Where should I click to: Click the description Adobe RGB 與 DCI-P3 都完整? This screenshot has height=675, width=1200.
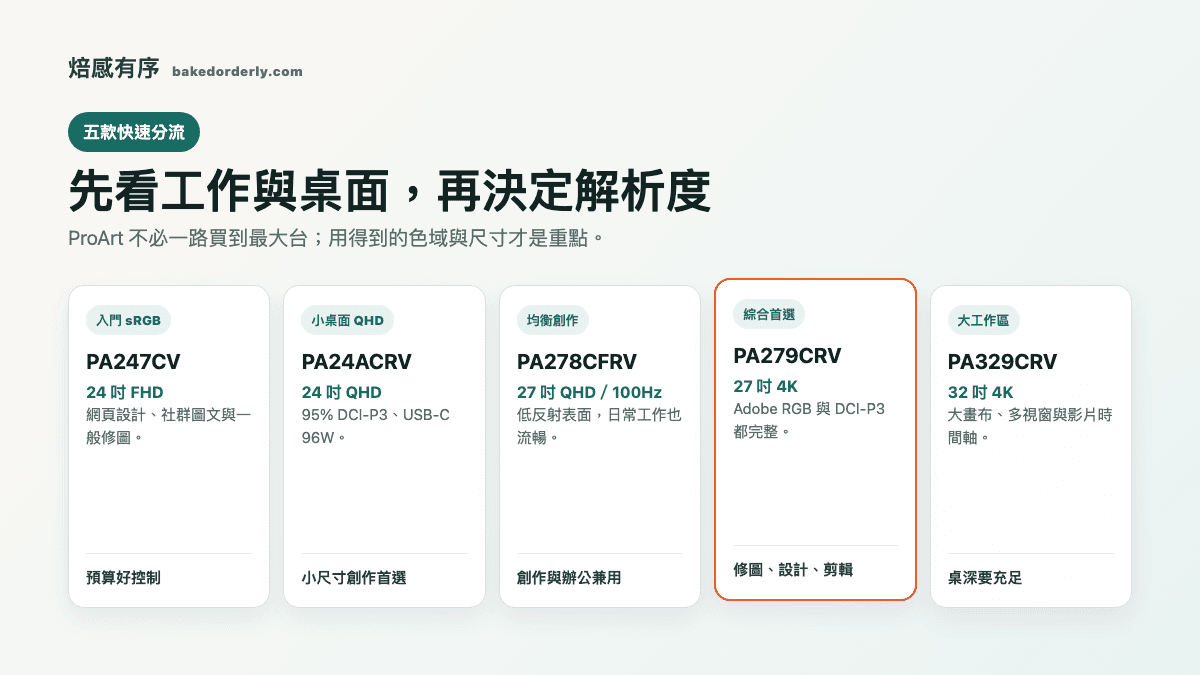pyautogui.click(x=809, y=420)
